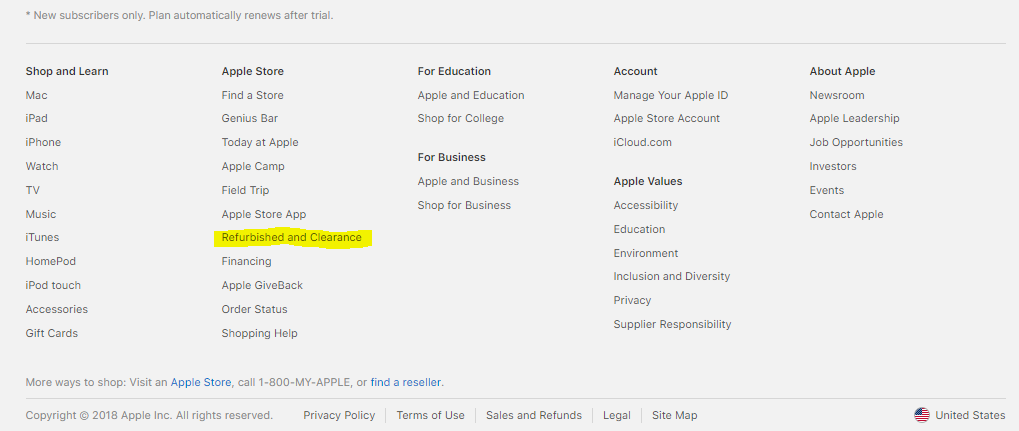
Task: Open the Terms of Use link
Action: coord(431,415)
